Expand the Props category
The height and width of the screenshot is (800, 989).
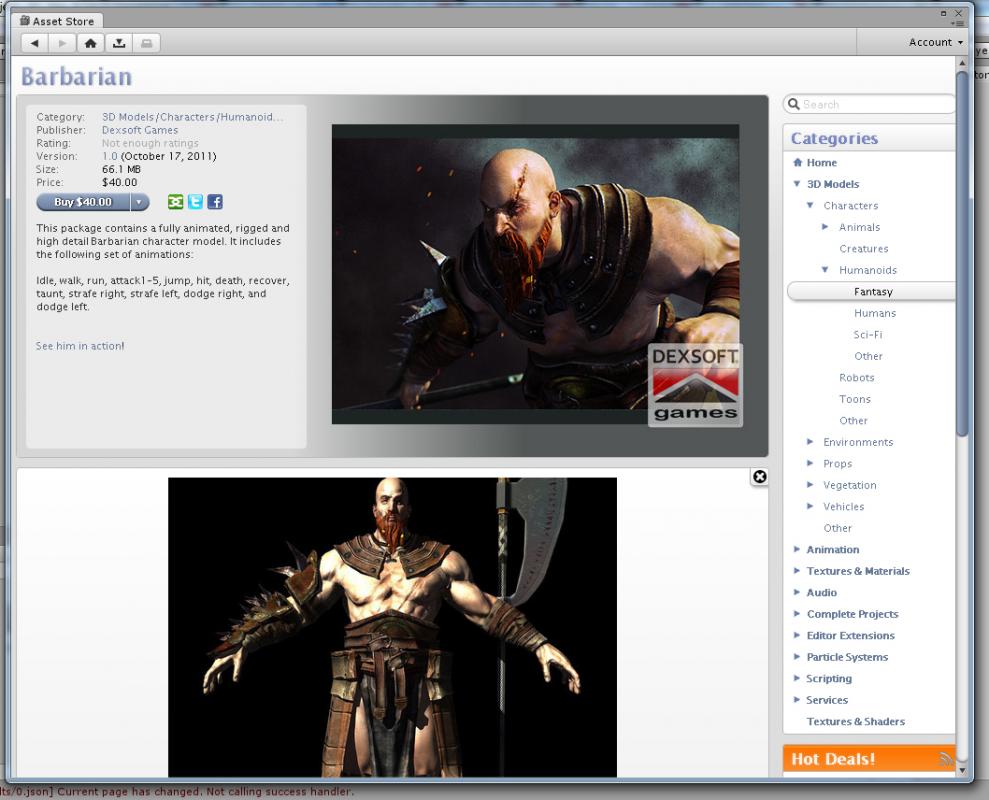(811, 464)
